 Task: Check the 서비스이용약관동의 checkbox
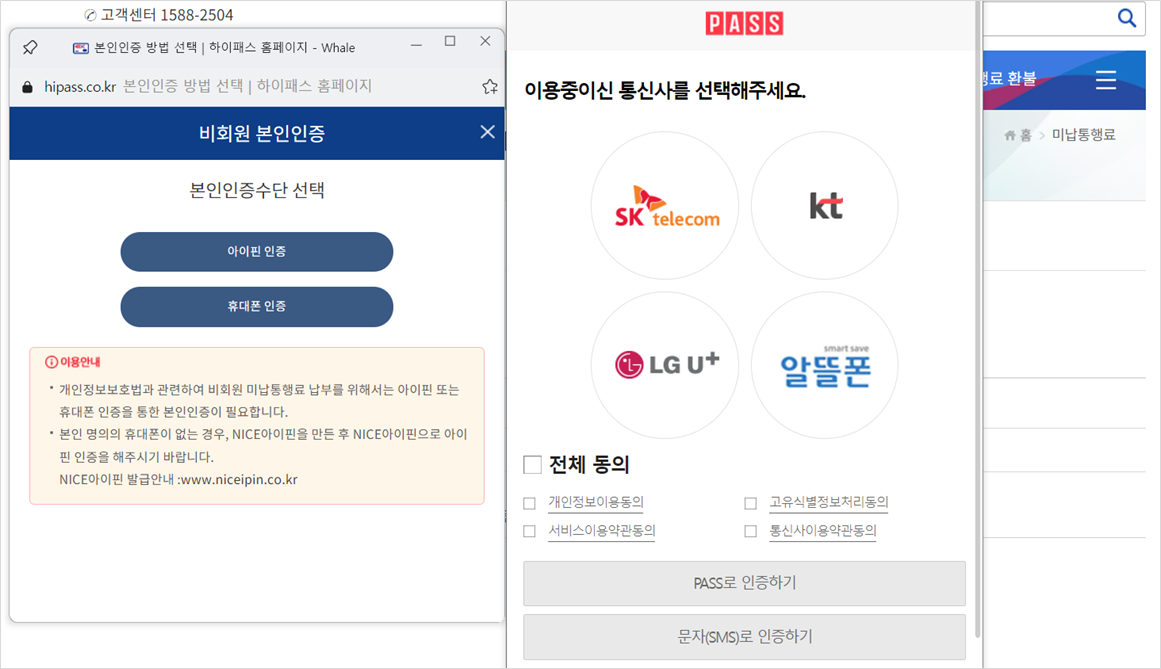click(529, 531)
